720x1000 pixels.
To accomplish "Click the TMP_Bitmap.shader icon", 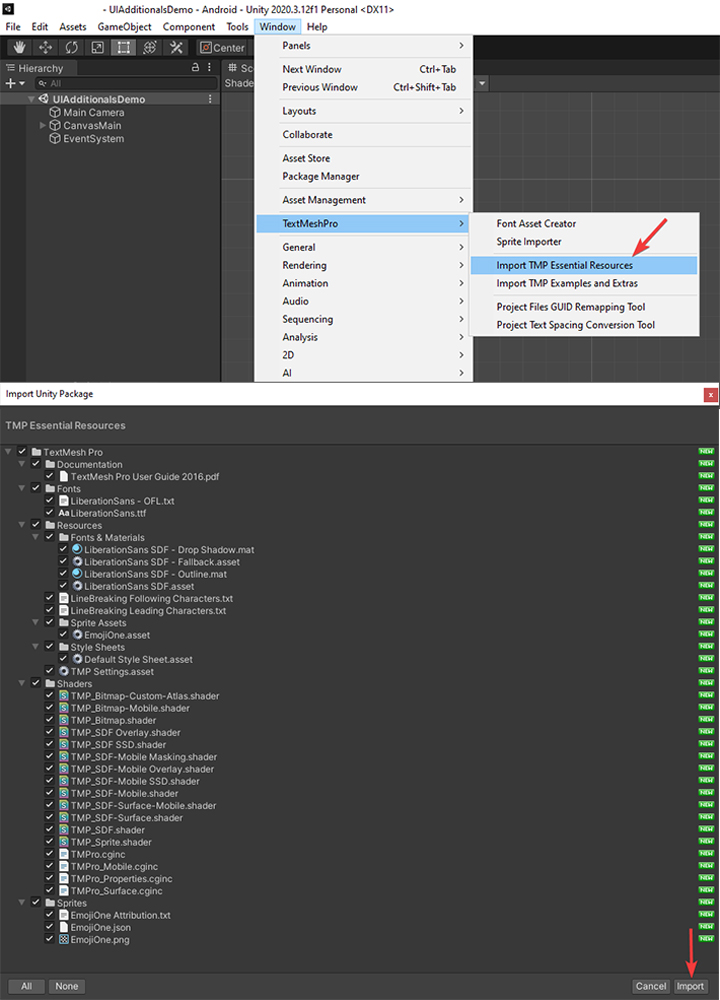I will point(64,720).
